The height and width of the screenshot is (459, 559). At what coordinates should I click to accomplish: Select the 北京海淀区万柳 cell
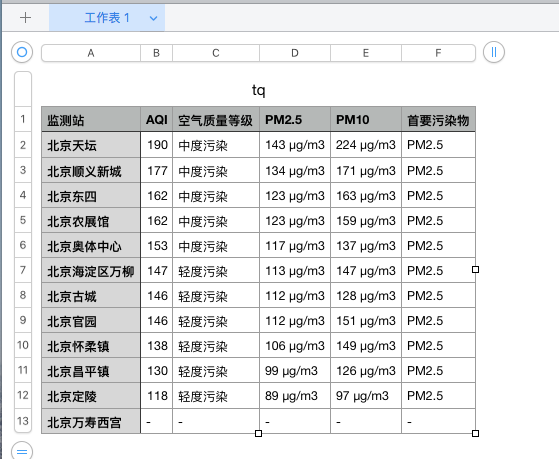pos(91,270)
